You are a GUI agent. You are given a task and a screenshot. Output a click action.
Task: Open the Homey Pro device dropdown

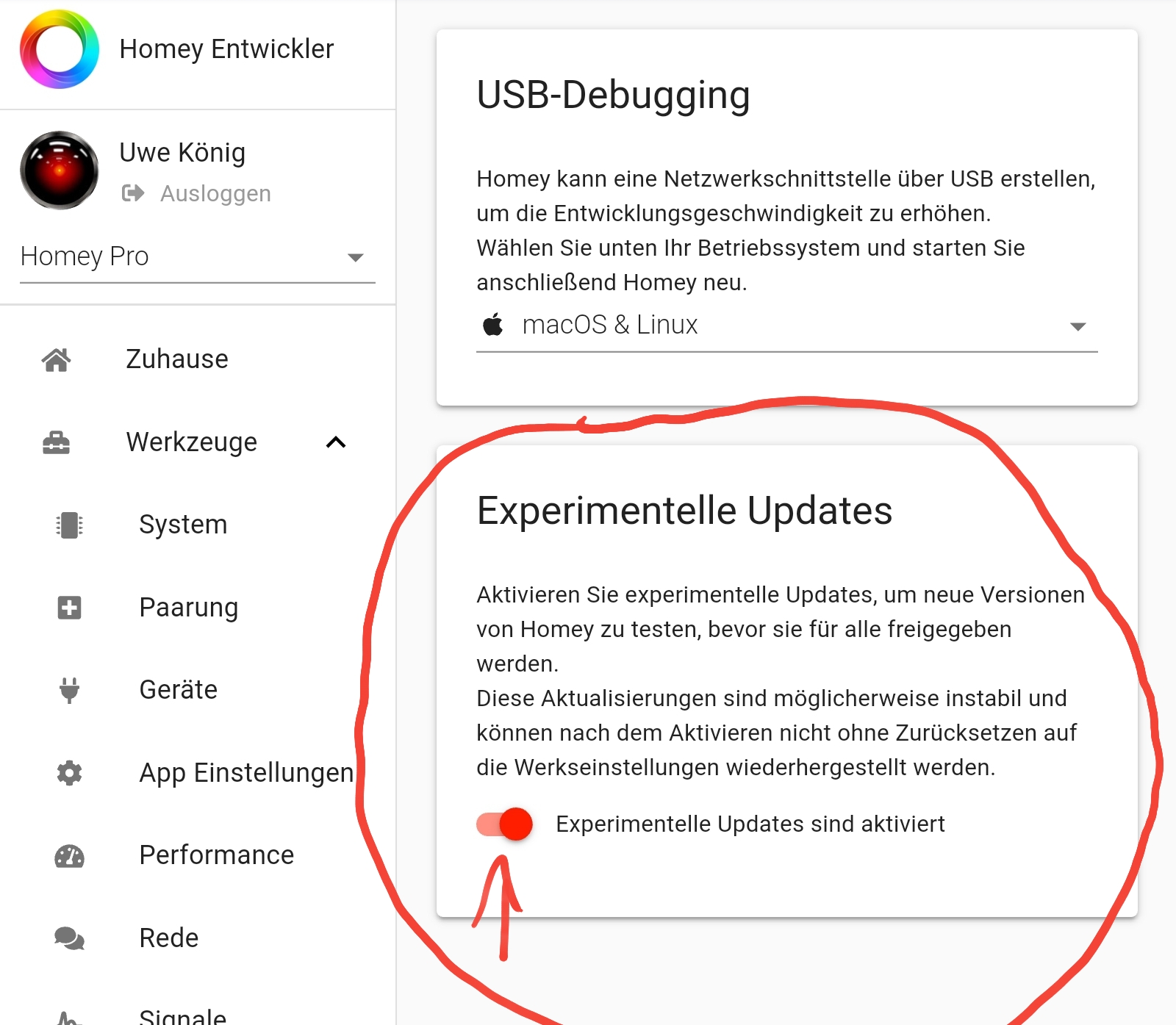198,256
